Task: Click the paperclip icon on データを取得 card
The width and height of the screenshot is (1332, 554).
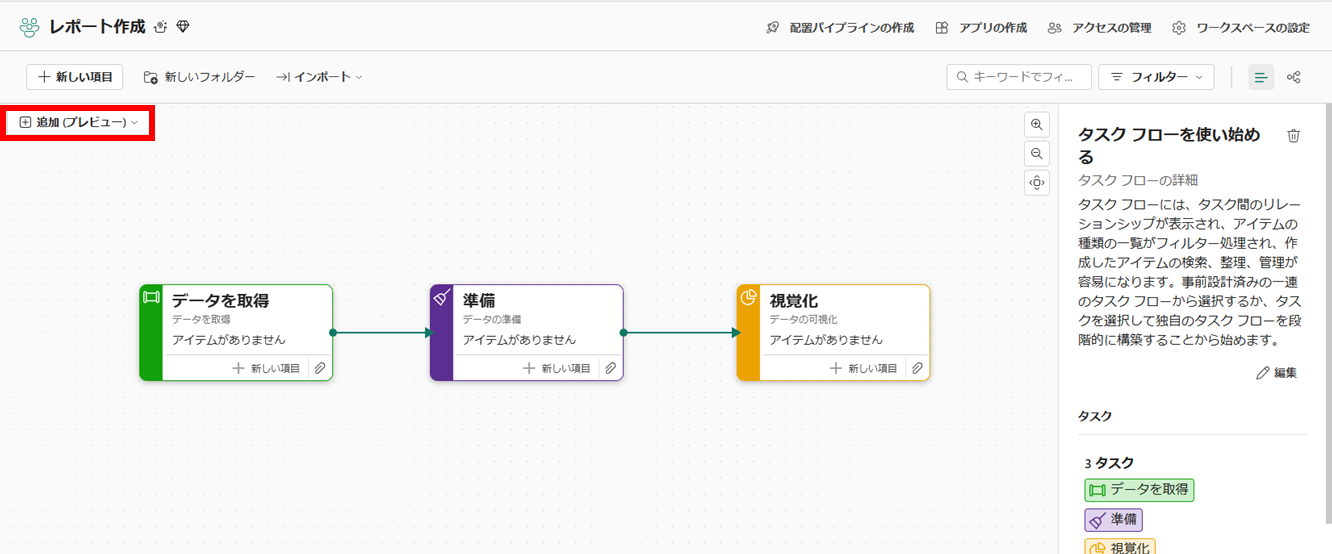Action: click(x=320, y=368)
